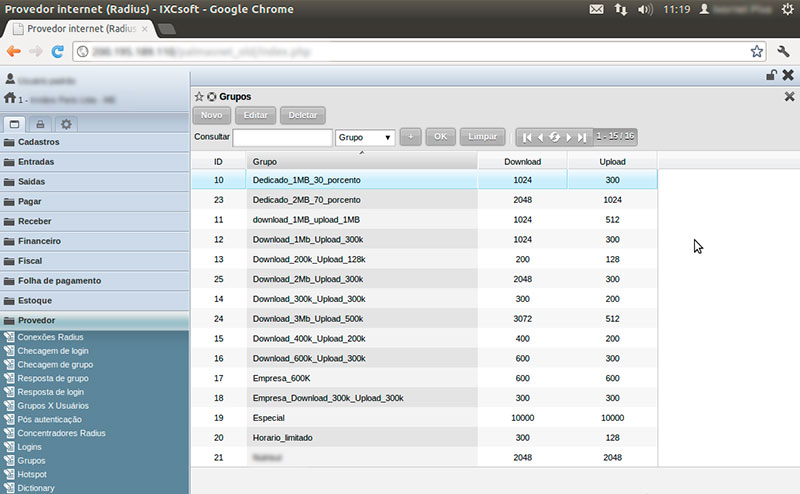Bookmark this page with the star icon

(x=757, y=51)
